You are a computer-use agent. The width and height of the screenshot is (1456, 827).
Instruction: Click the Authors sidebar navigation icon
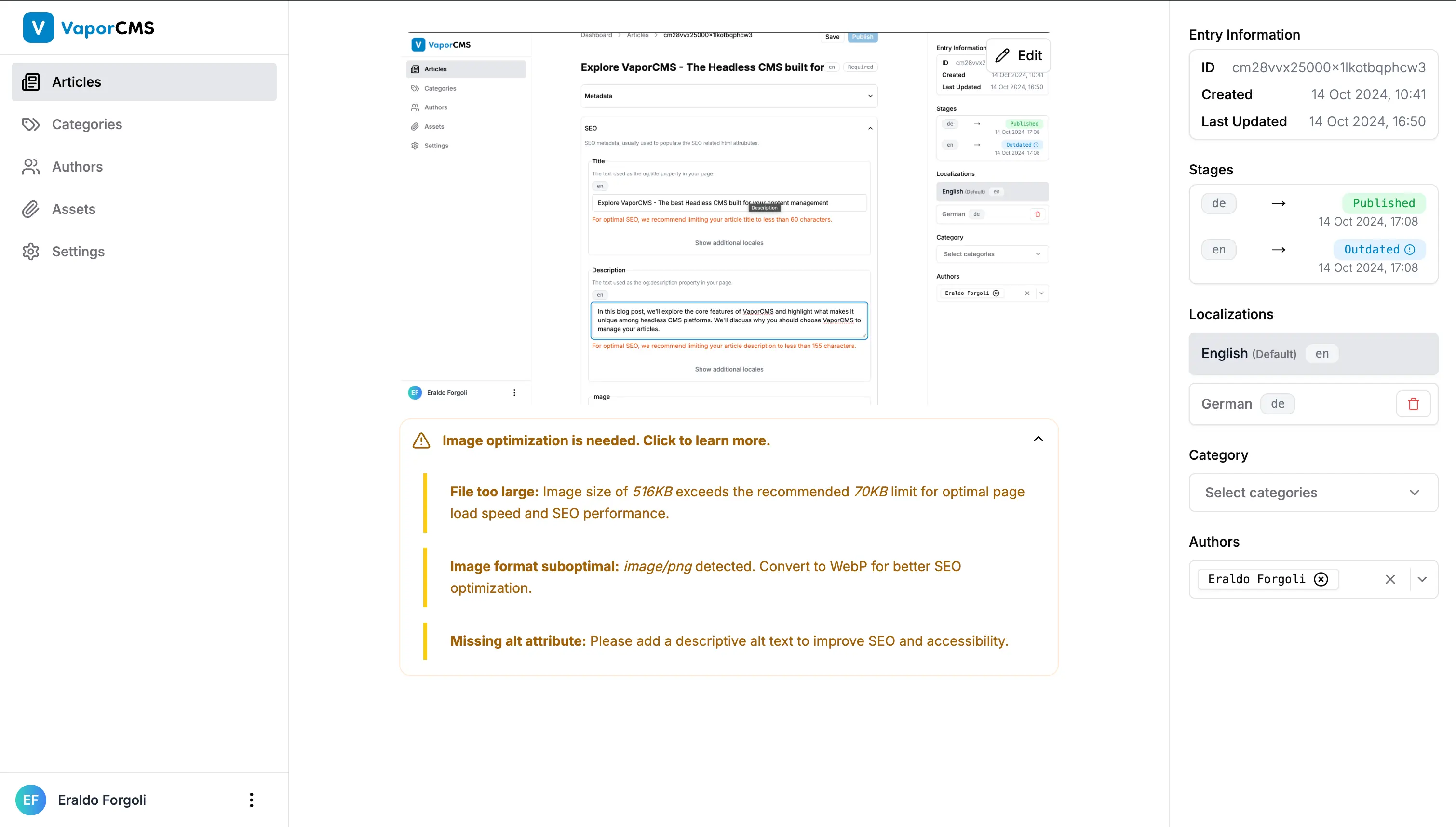(31, 166)
